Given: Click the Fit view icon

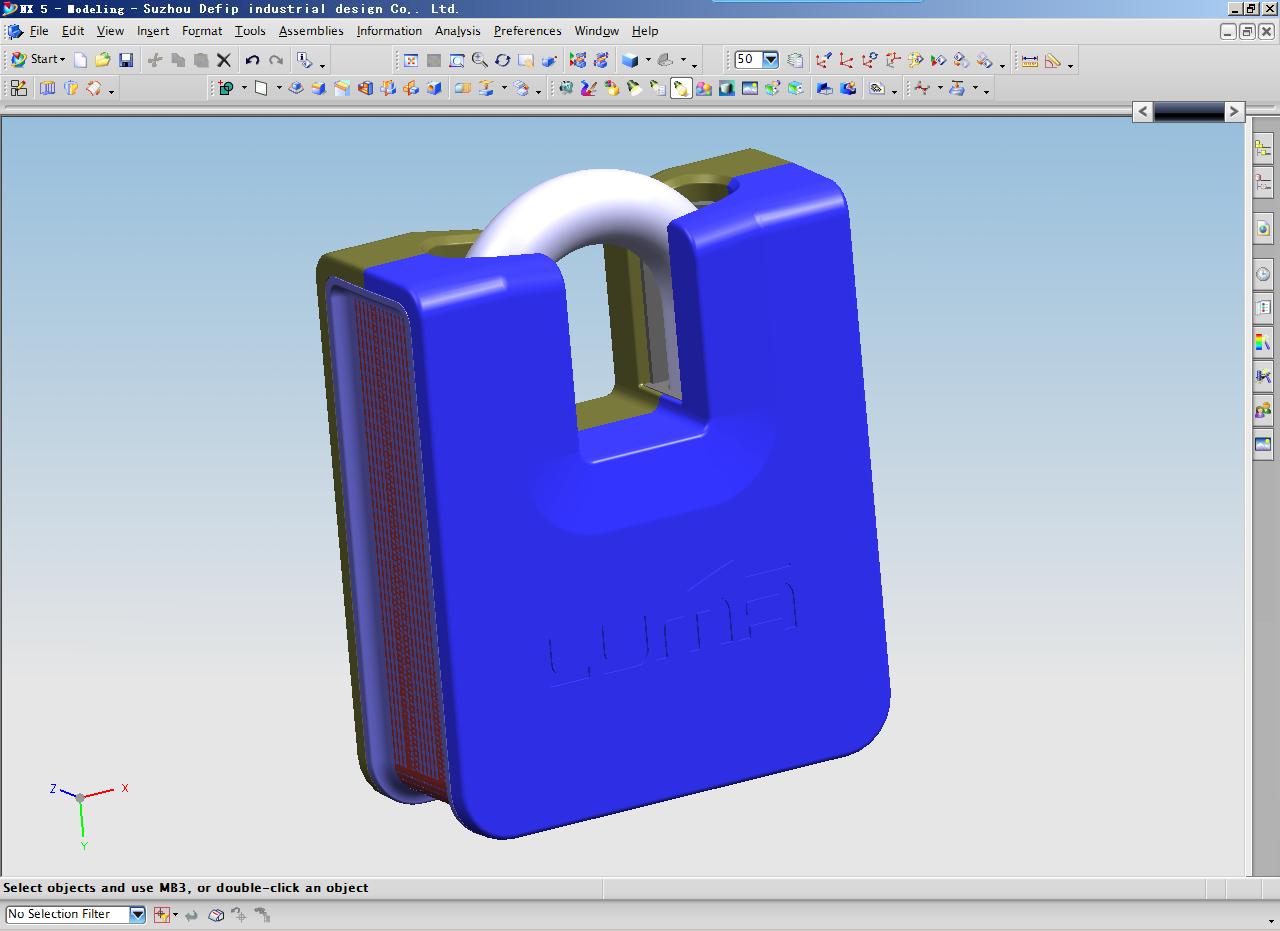Looking at the screenshot, I should [410, 60].
